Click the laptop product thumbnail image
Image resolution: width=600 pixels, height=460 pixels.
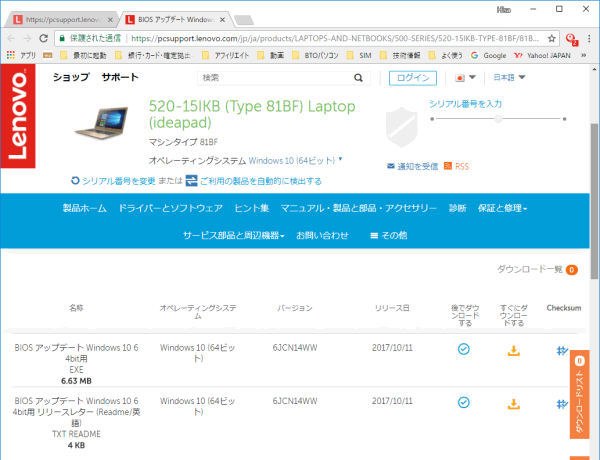click(102, 123)
